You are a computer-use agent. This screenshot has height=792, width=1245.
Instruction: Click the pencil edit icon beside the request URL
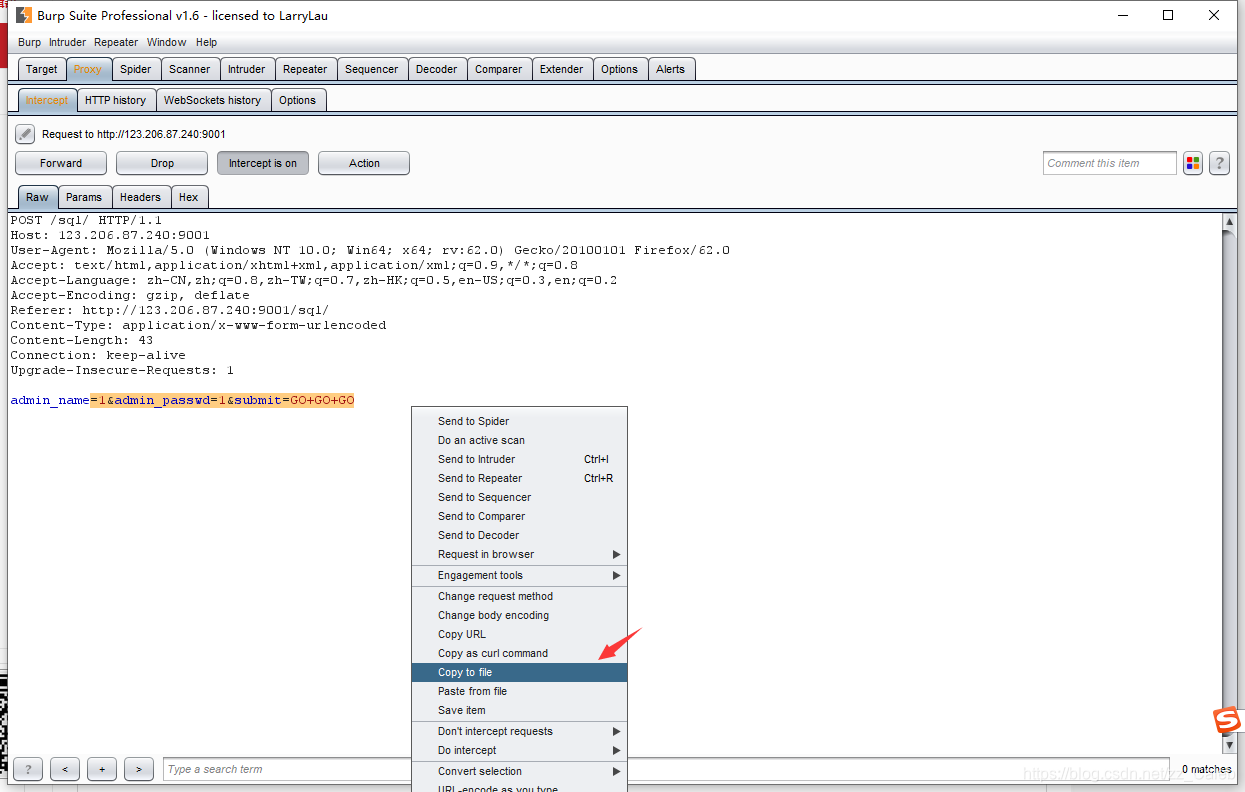(25, 134)
